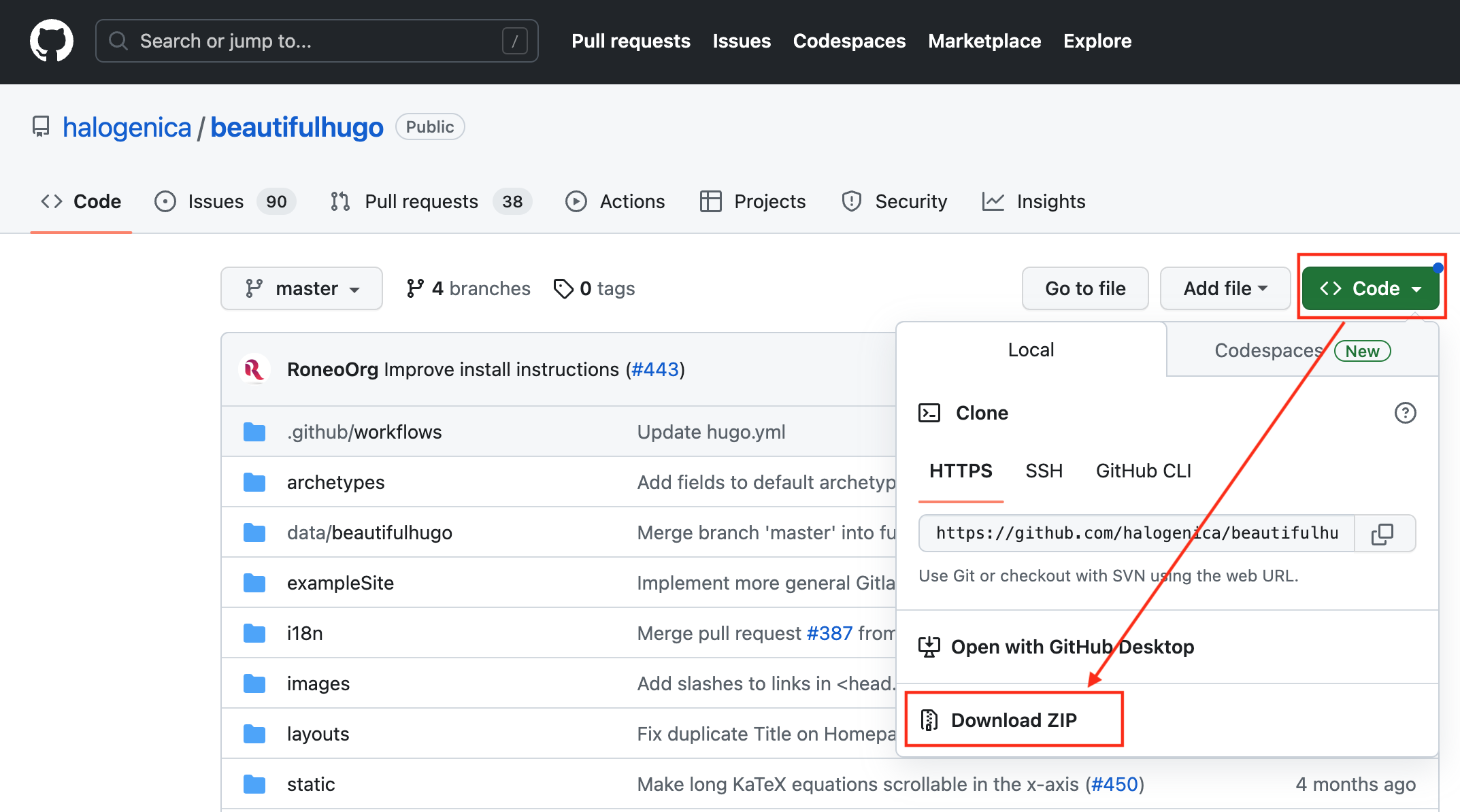The width and height of the screenshot is (1460, 812).
Task: Open the repository Code tab
Action: pos(81,201)
